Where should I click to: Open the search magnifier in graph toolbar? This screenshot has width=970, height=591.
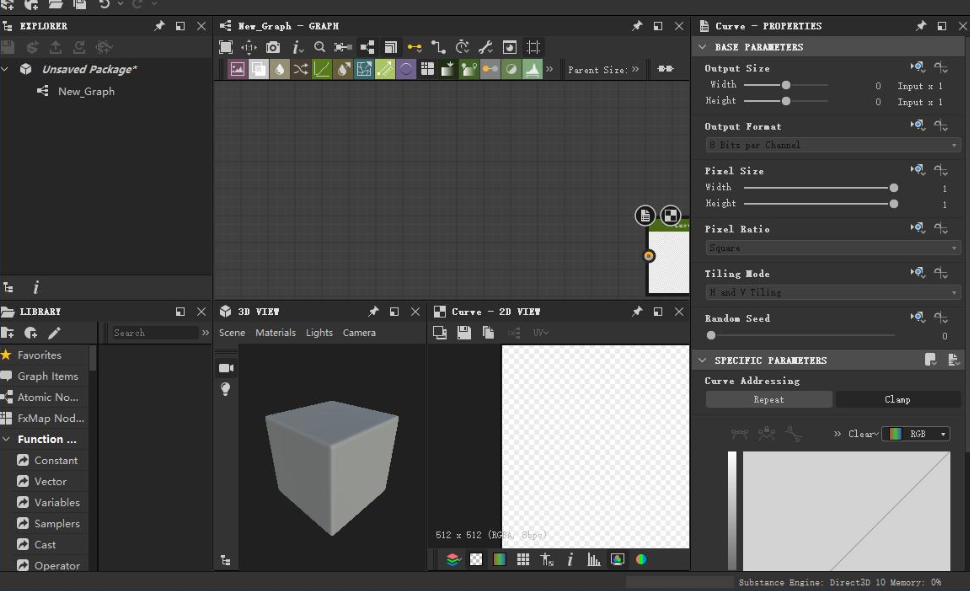319,47
